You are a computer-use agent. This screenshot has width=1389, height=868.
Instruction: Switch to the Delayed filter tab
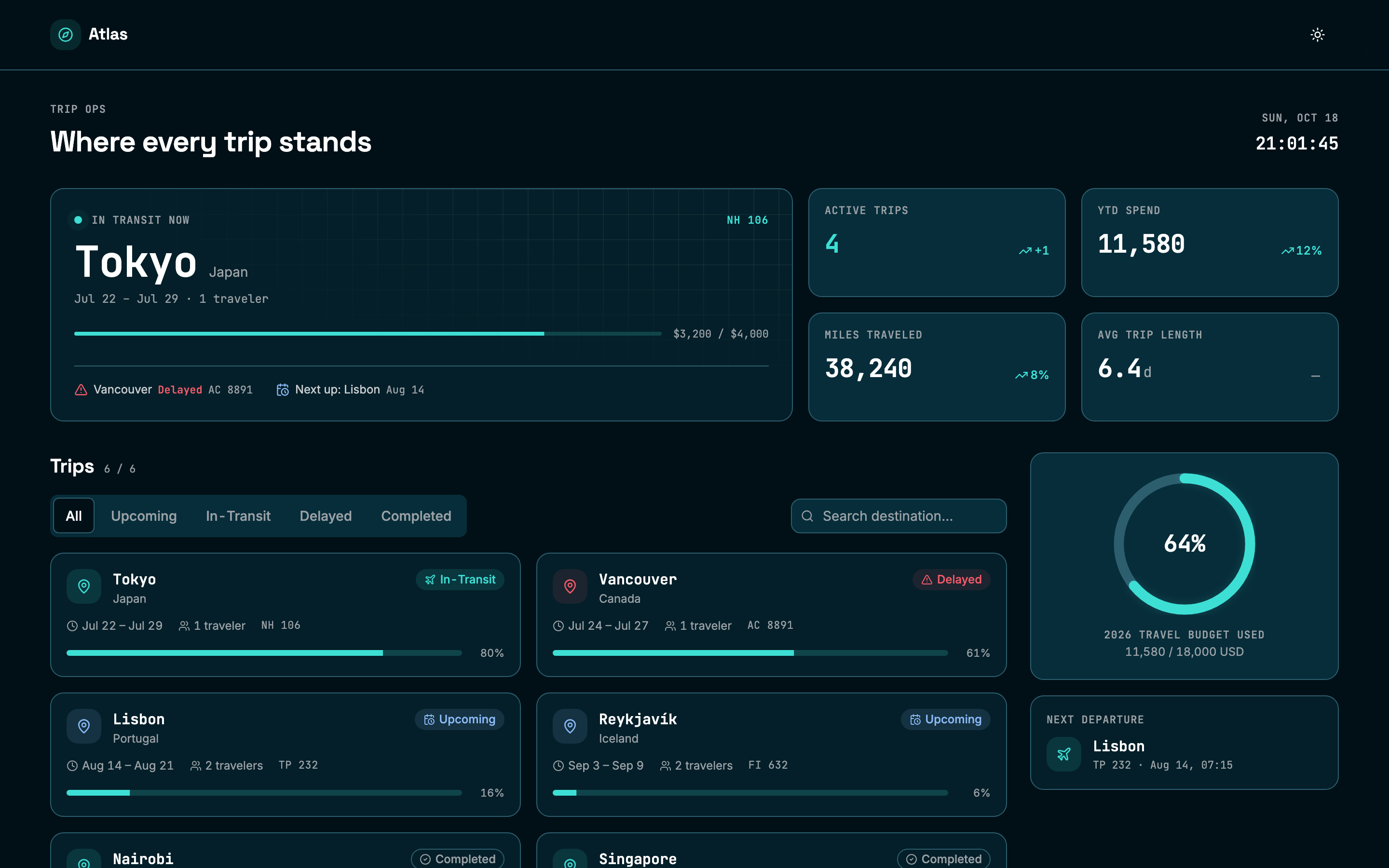point(326,515)
